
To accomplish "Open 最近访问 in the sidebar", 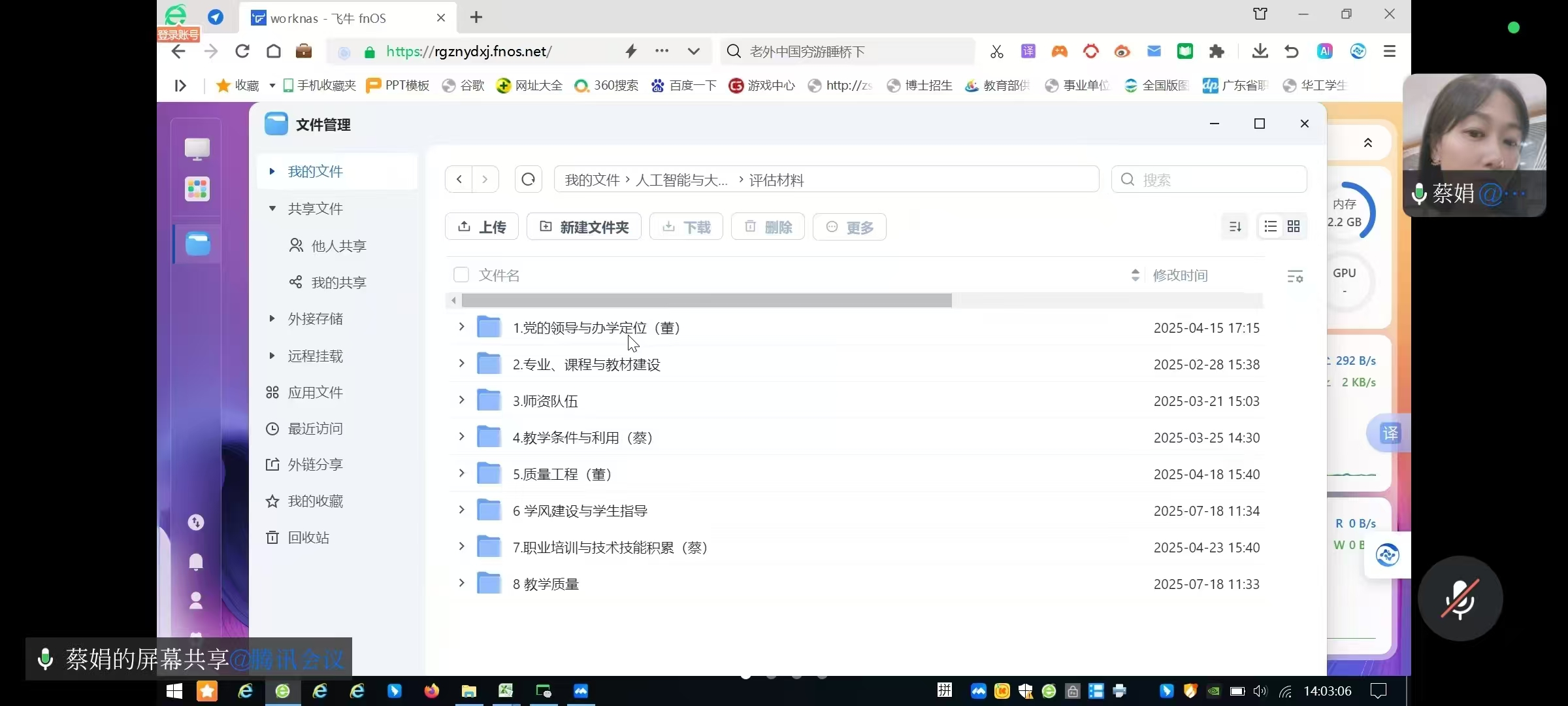I will (x=315, y=429).
